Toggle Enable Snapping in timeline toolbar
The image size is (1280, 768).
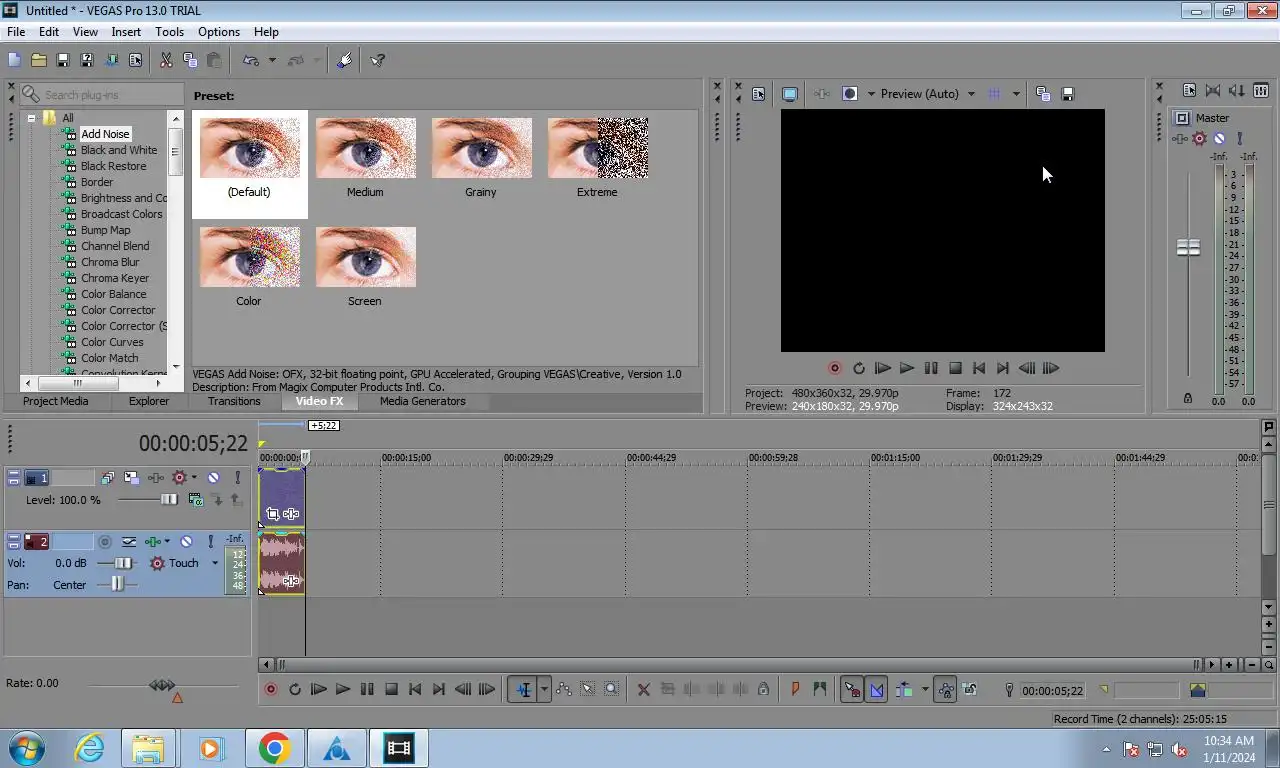(x=852, y=689)
